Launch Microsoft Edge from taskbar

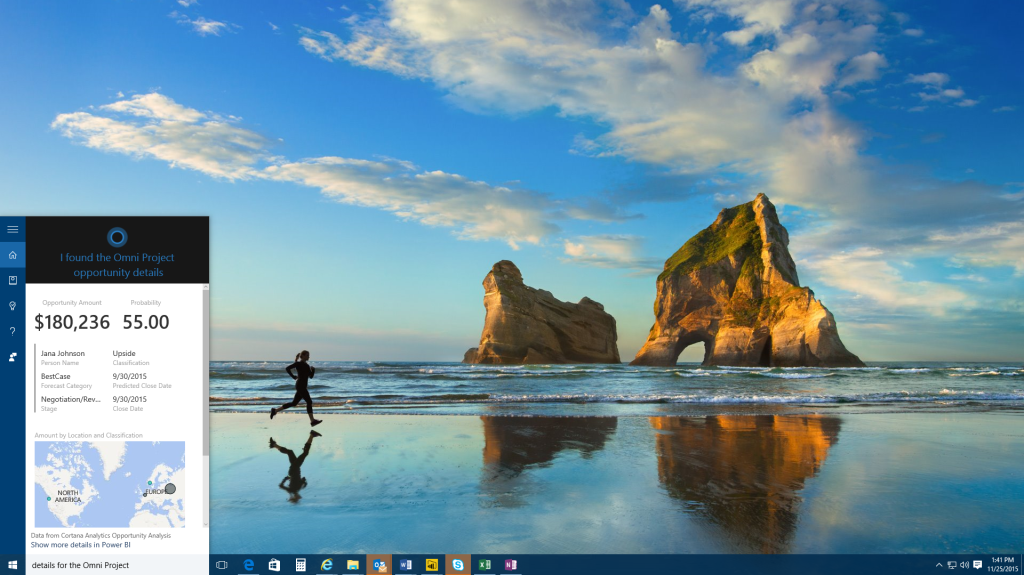(248, 565)
